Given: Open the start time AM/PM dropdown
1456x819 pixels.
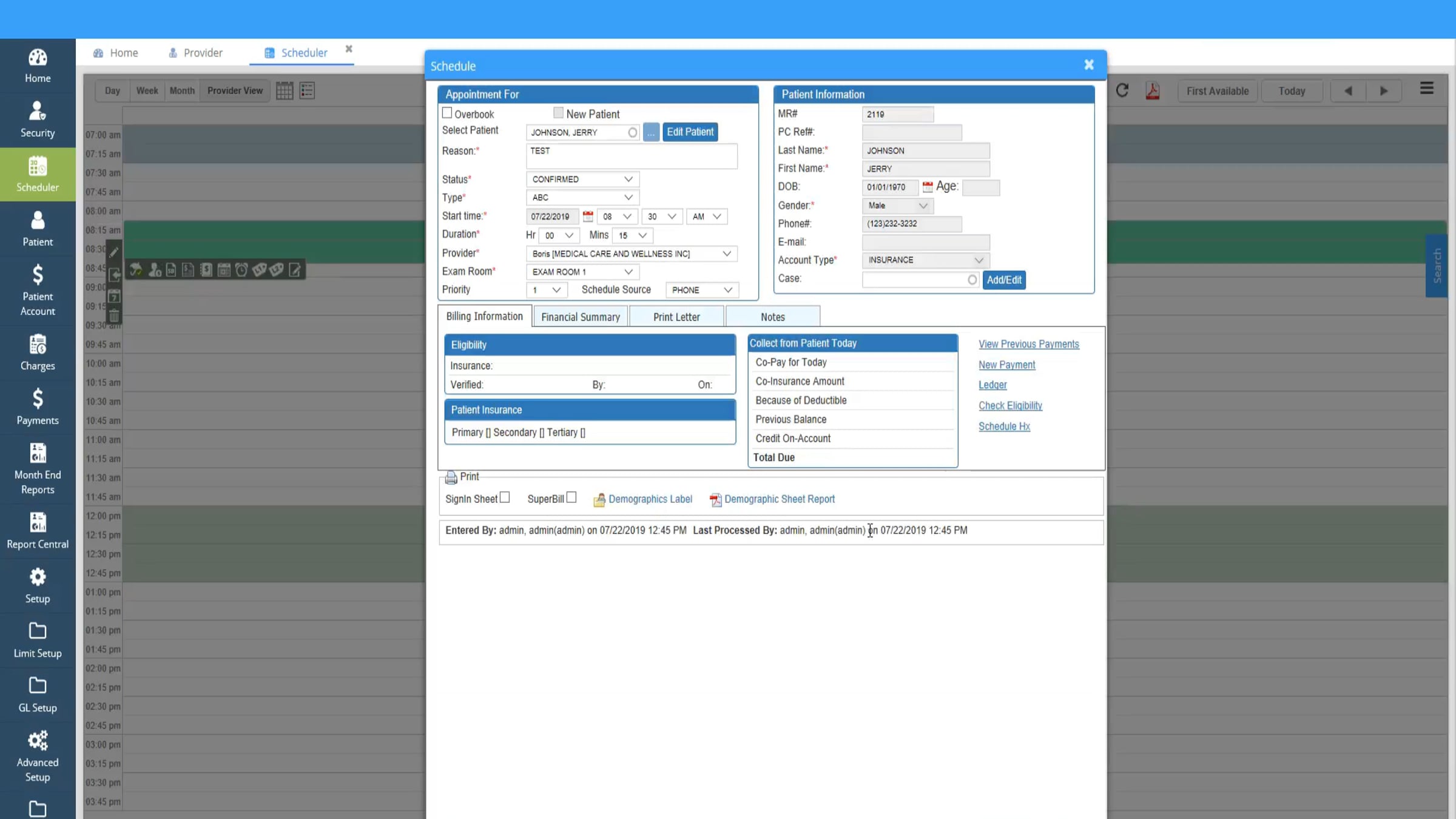Looking at the screenshot, I should pos(707,217).
